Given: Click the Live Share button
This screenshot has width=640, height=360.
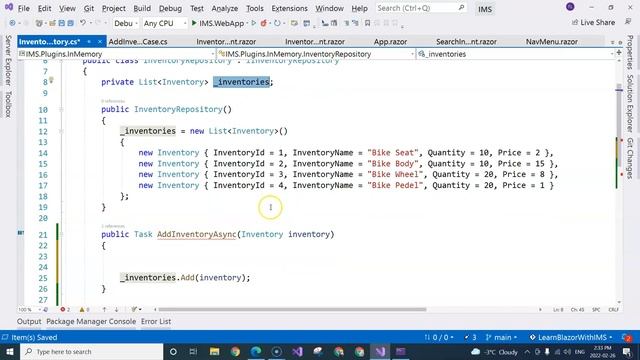Looking at the screenshot, I should pos(593,22).
